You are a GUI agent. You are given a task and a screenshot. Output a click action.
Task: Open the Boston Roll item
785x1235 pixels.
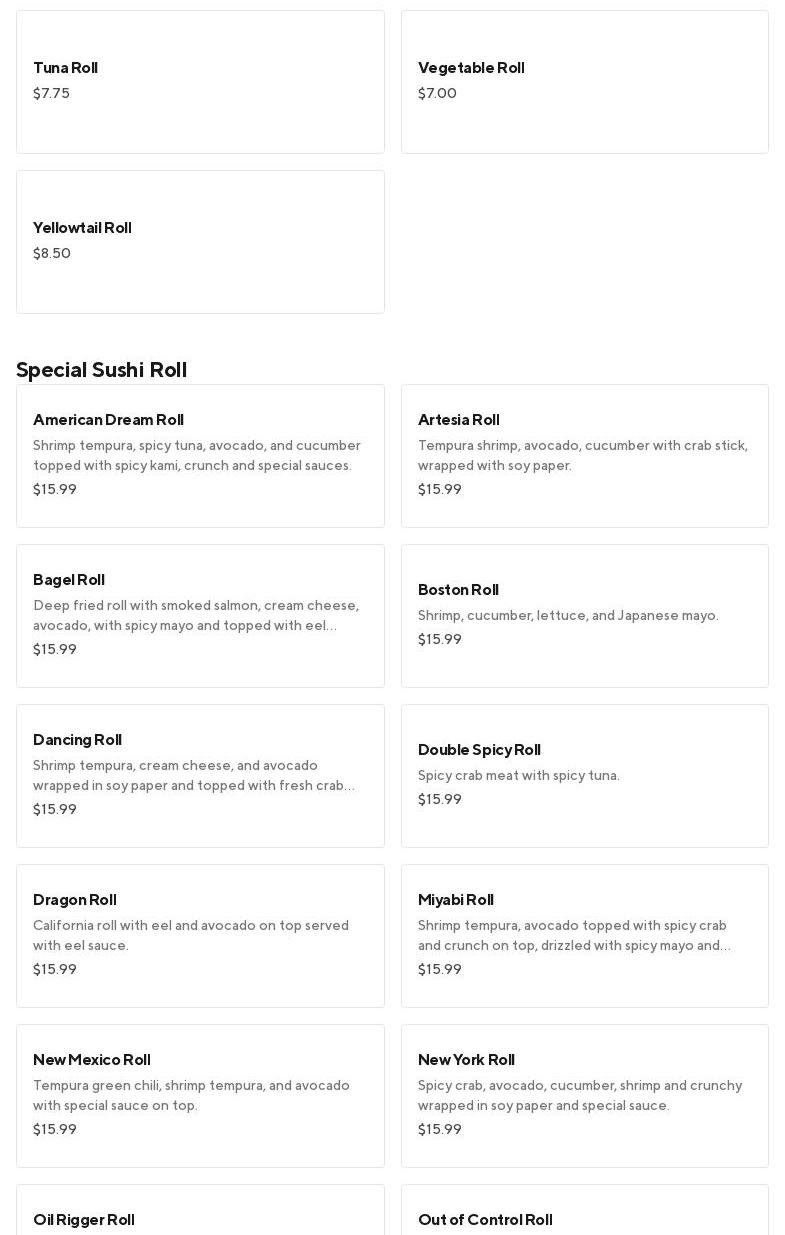click(x=584, y=616)
